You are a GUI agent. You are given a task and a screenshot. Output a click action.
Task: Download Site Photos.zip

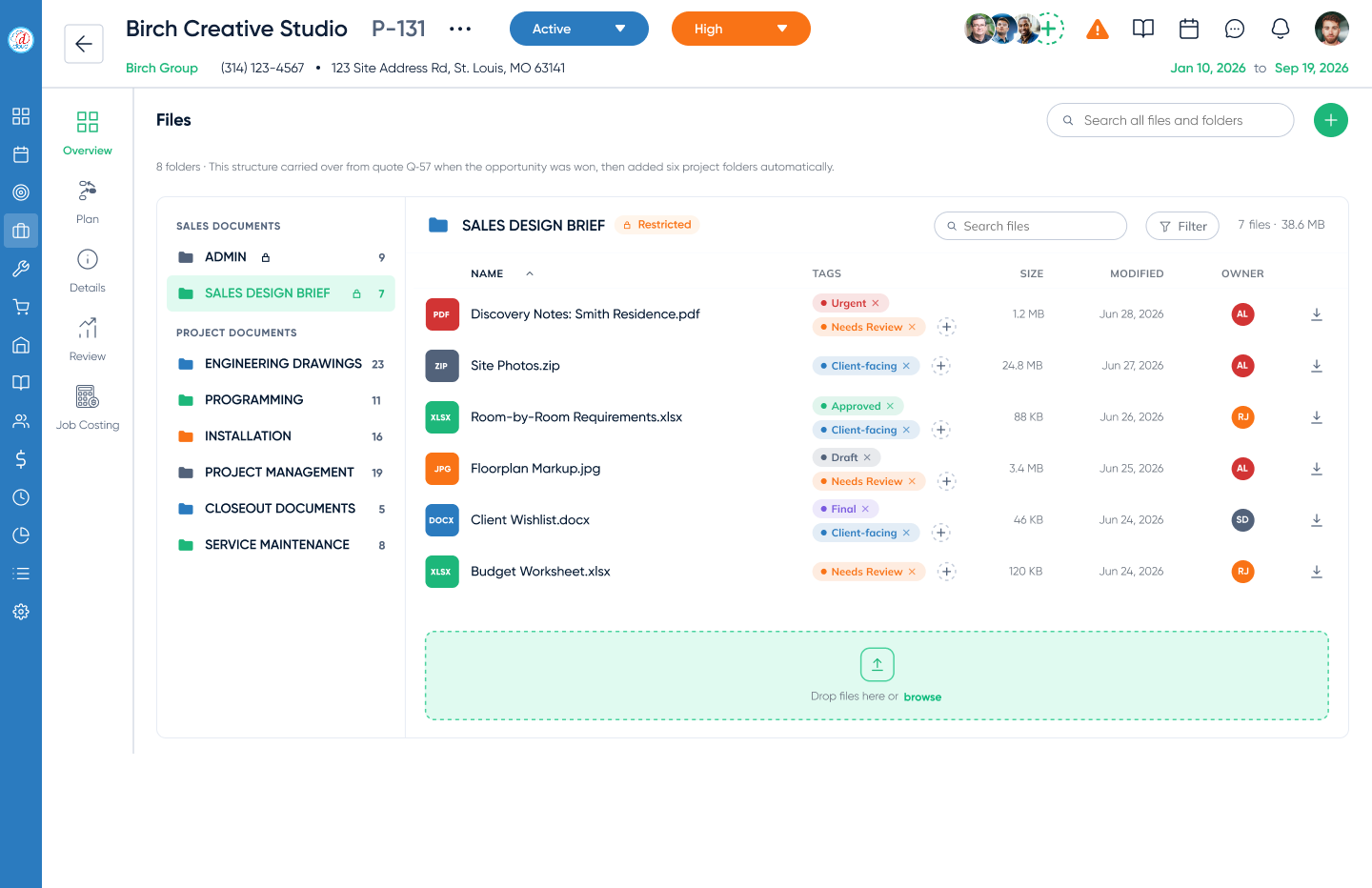click(1317, 366)
